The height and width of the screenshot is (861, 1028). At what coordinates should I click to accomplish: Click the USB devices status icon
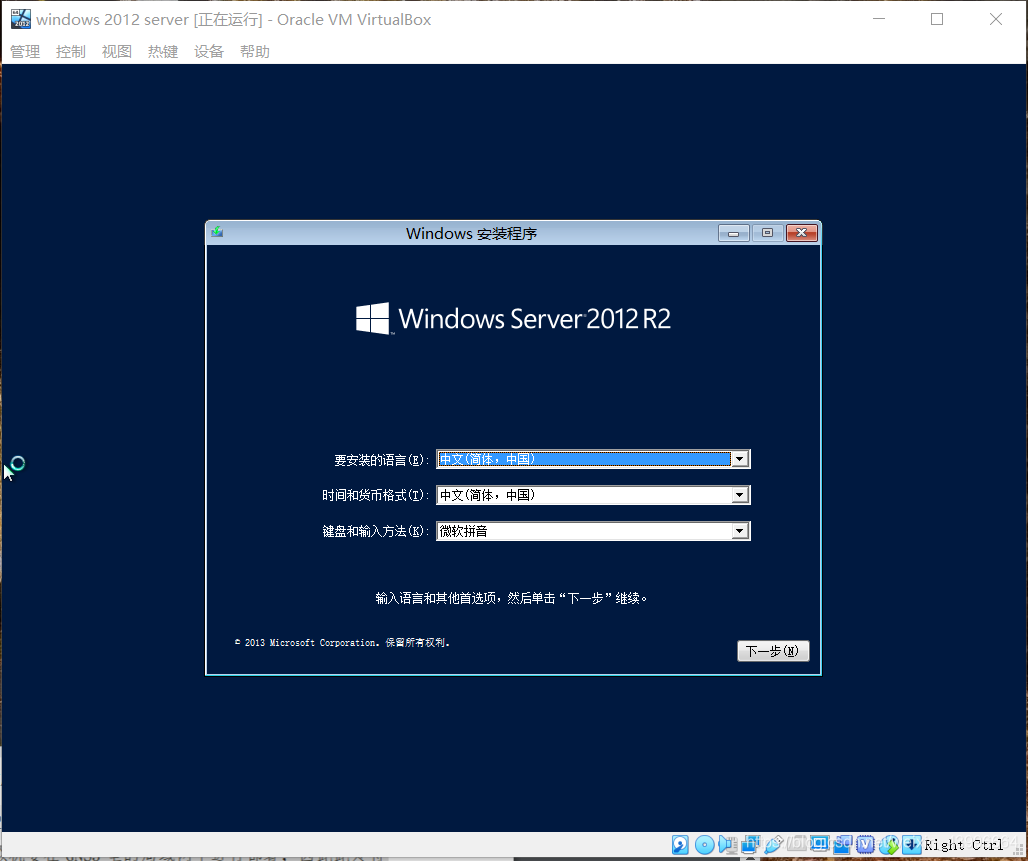(x=774, y=845)
